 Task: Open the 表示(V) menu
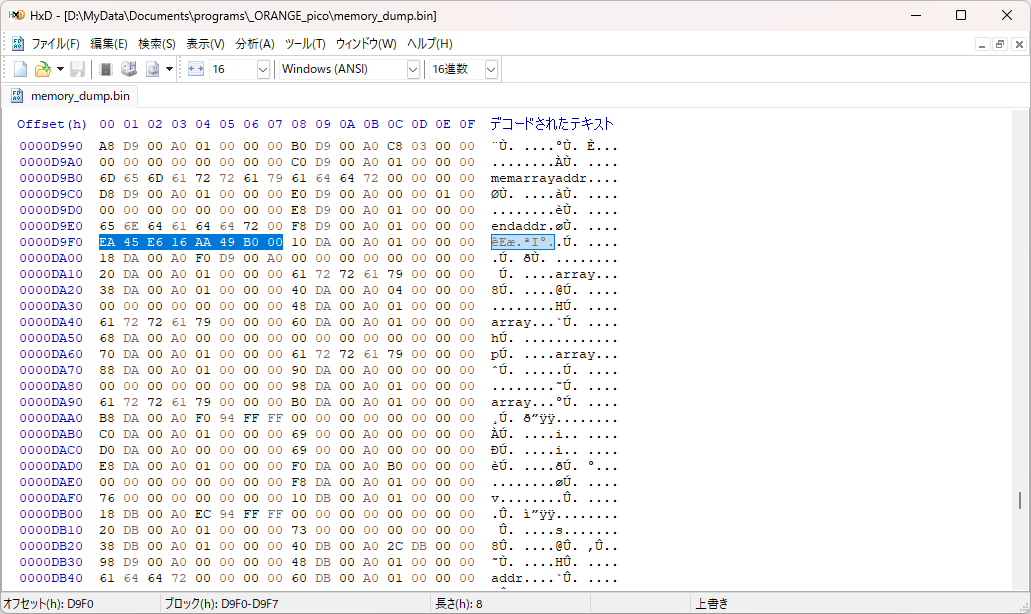pyautogui.click(x=205, y=44)
